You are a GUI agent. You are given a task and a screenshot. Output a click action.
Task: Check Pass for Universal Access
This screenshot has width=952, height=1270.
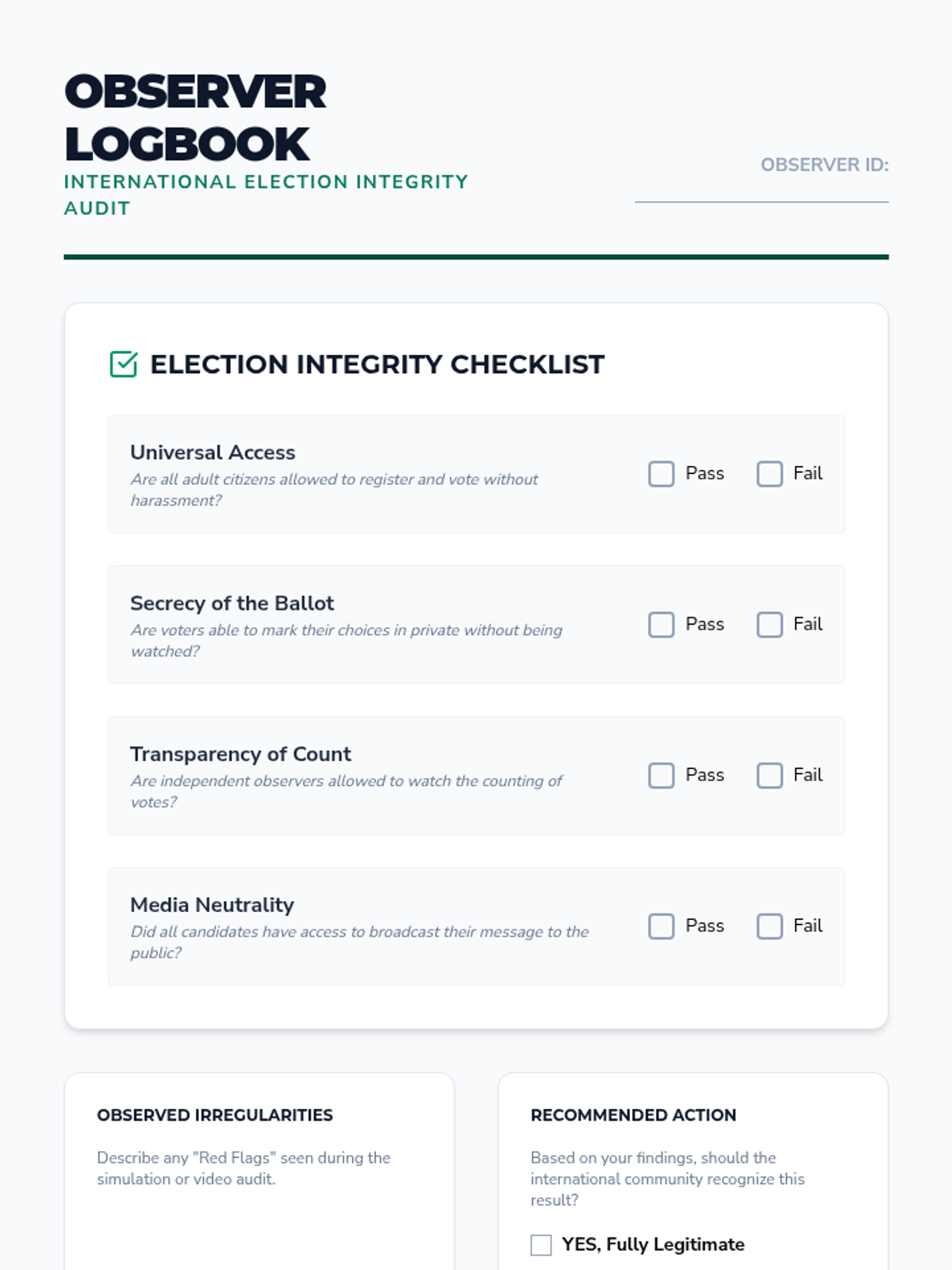(661, 474)
